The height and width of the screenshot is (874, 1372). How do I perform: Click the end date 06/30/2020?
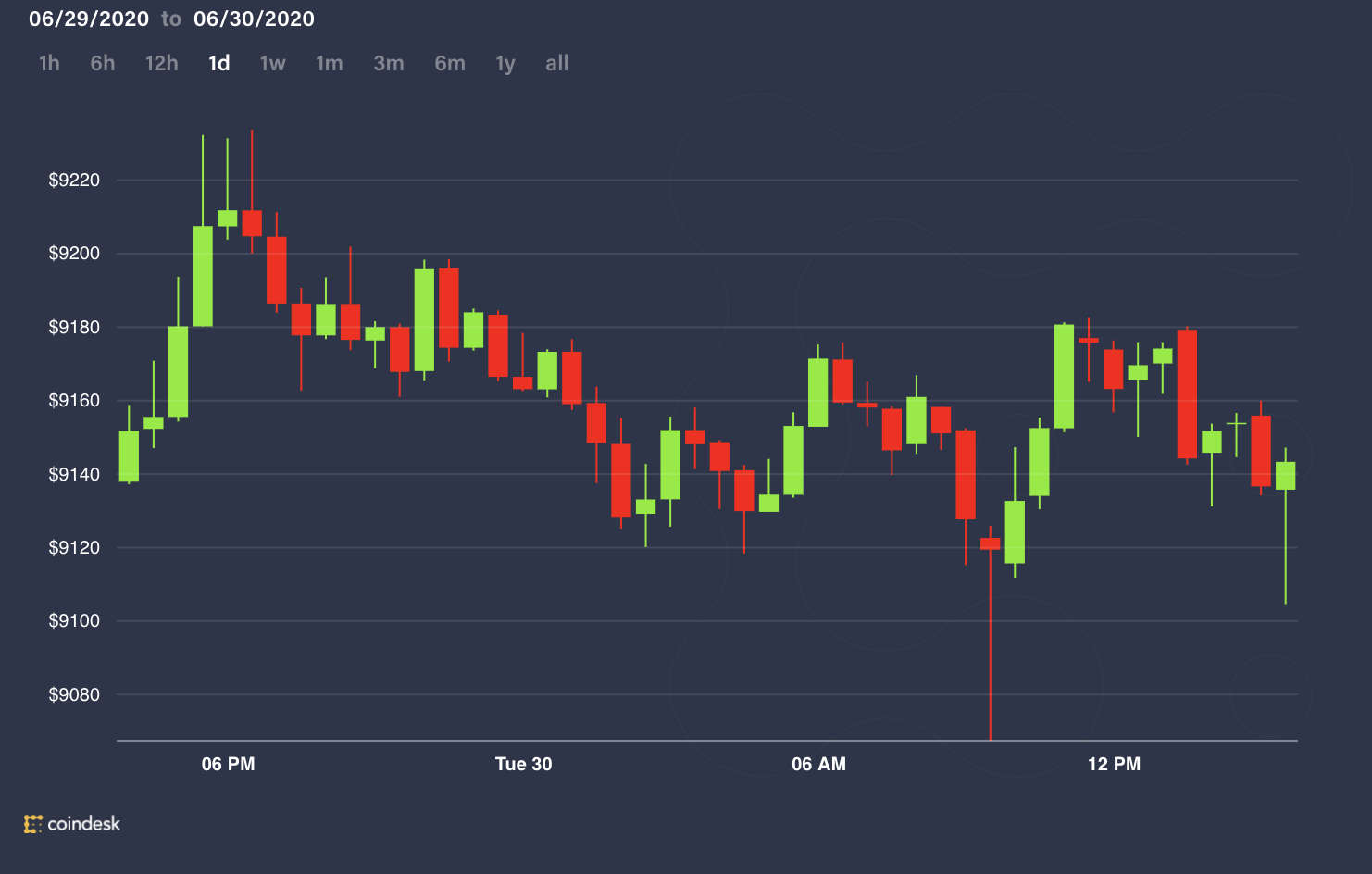(254, 19)
